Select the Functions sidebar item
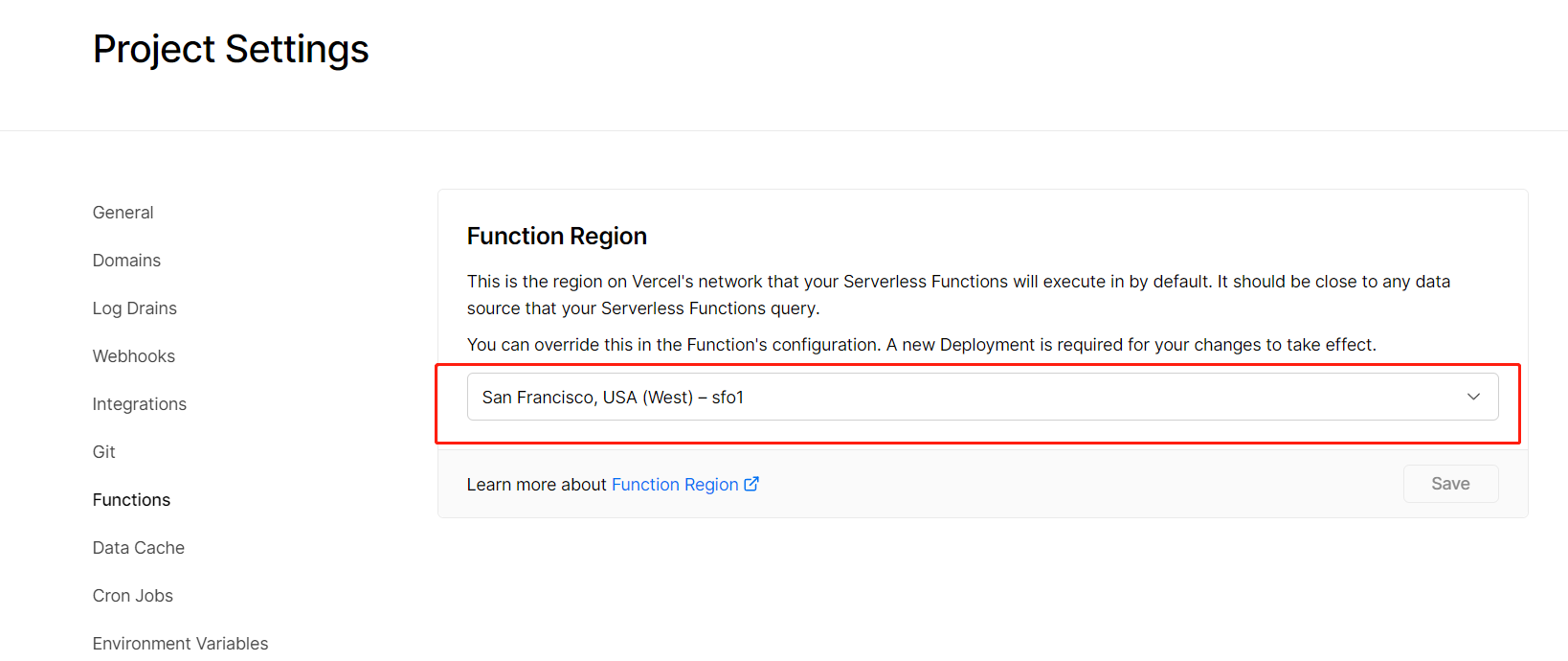Image resolution: width=1568 pixels, height=661 pixels. pyautogui.click(x=131, y=500)
